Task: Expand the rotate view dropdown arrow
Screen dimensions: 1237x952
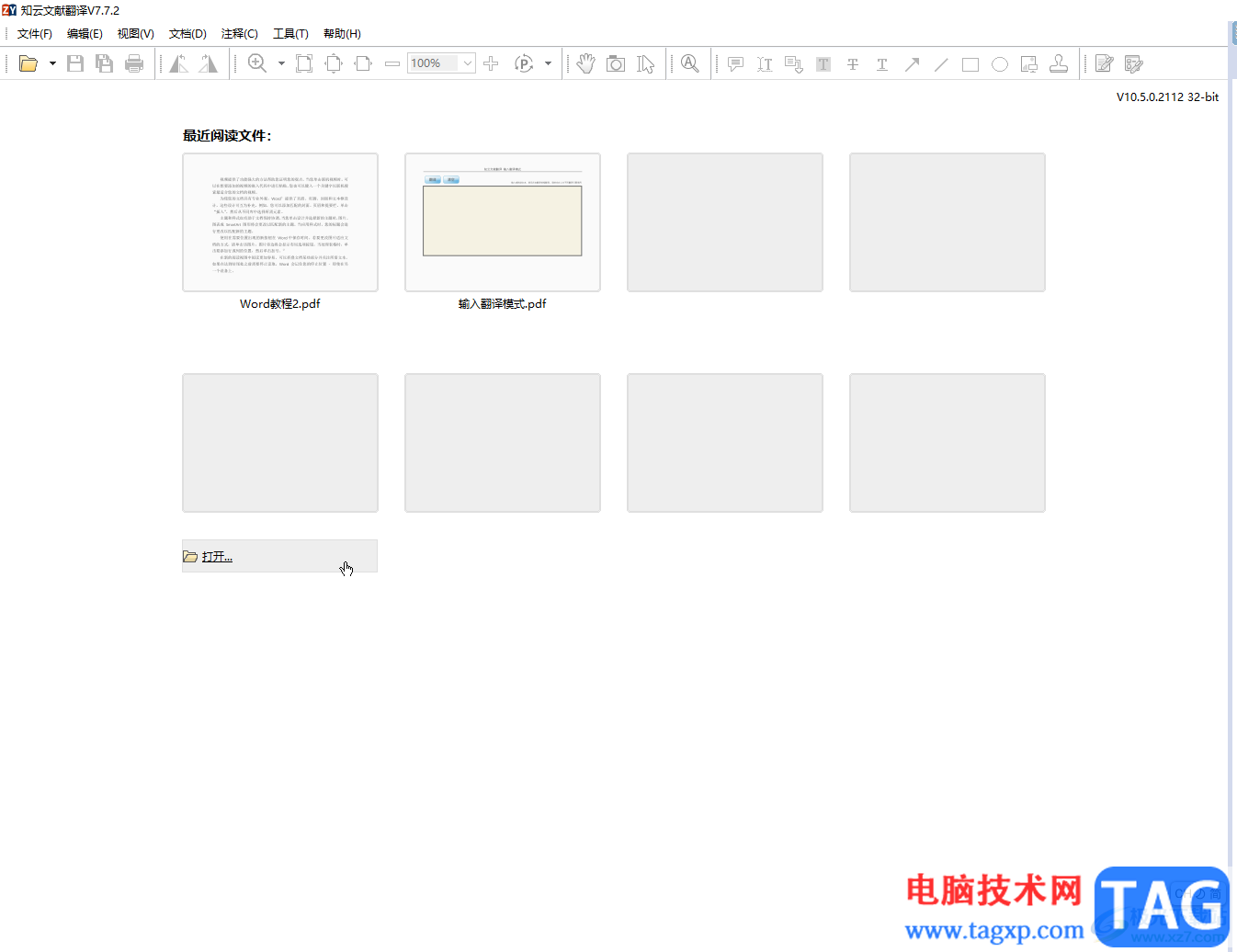Action: pos(548,63)
